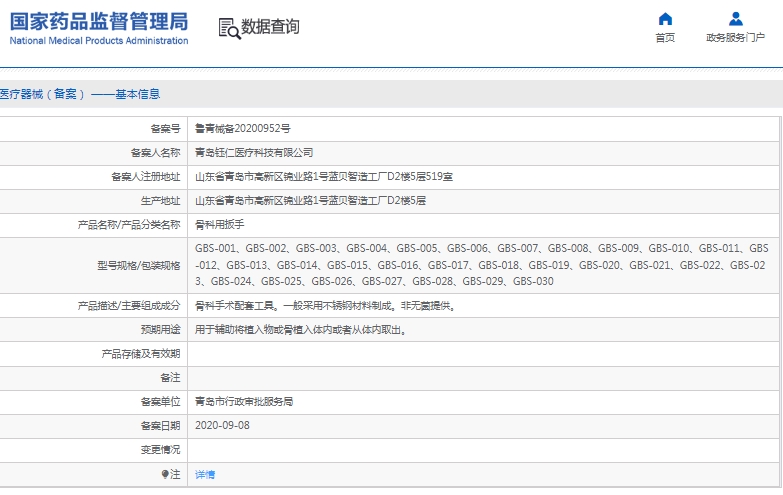This screenshot has width=783, height=495.
Task: Click the 产品名称/产品分类名称 label
Action: tap(129, 224)
